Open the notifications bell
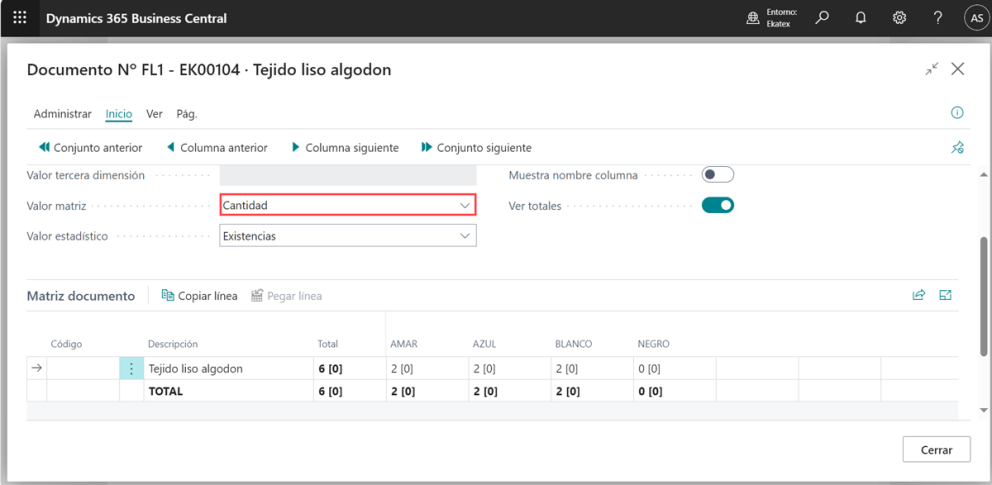The width and height of the screenshot is (992, 485). click(x=860, y=18)
